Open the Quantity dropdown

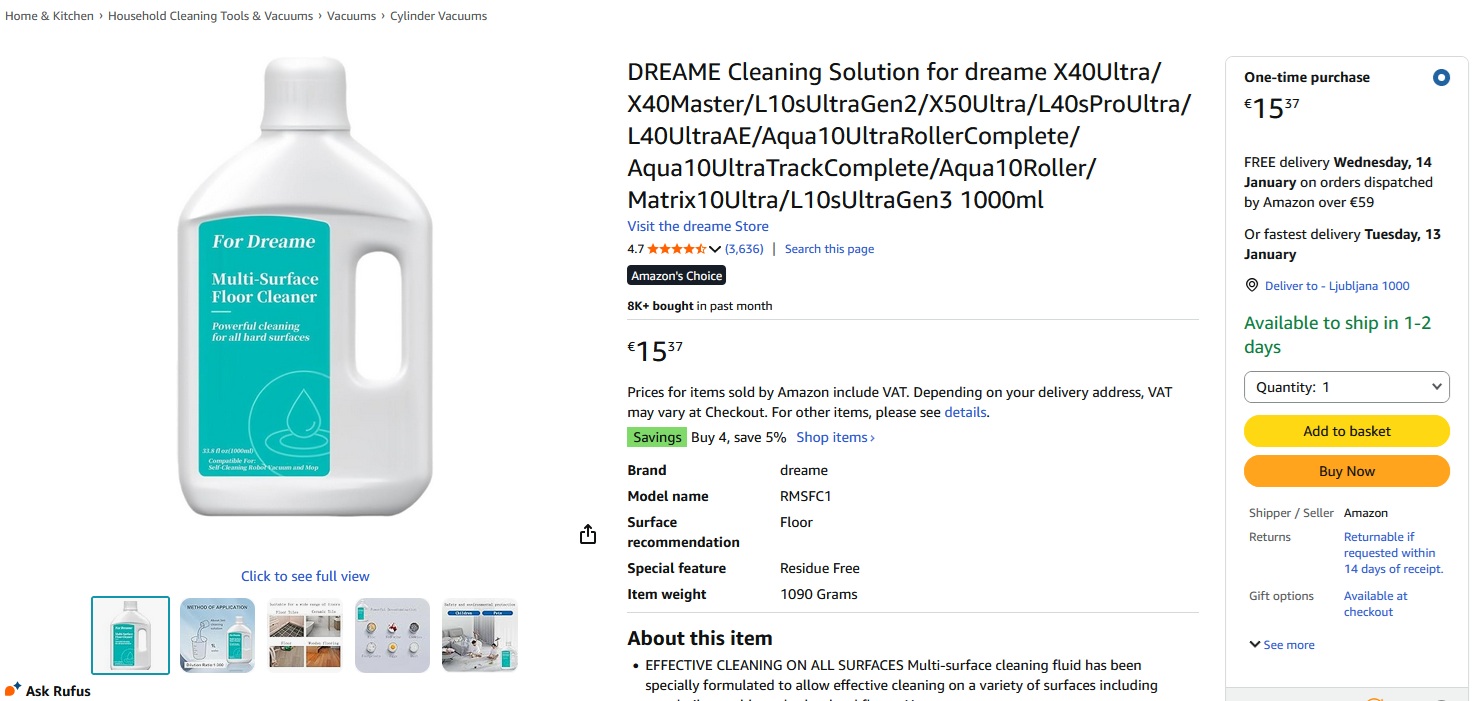click(x=1346, y=387)
